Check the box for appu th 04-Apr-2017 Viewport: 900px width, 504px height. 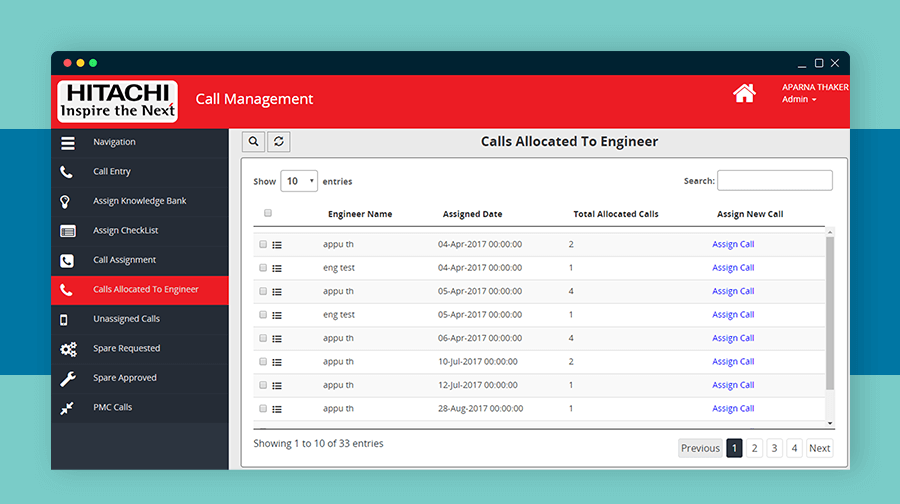pos(263,244)
